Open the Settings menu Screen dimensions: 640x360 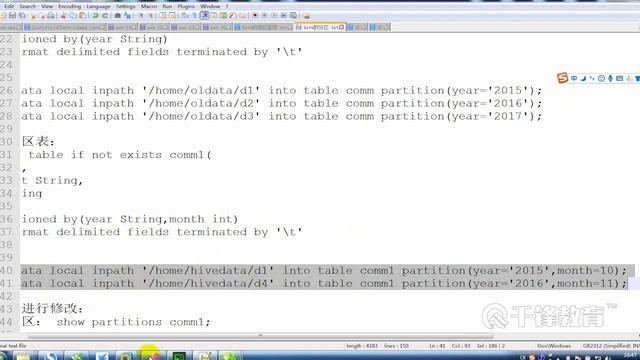coord(125,6)
